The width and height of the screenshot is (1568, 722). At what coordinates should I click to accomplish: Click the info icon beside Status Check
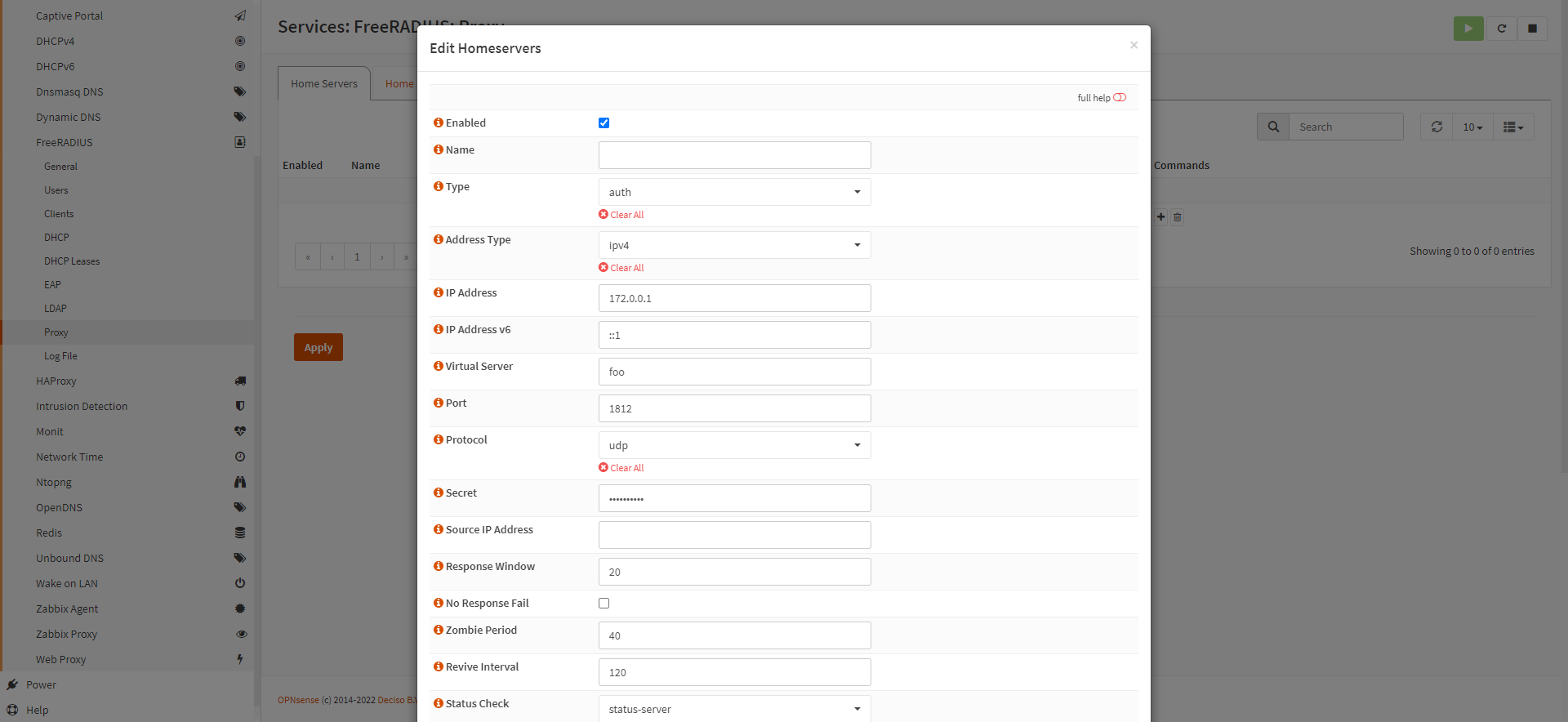click(439, 703)
